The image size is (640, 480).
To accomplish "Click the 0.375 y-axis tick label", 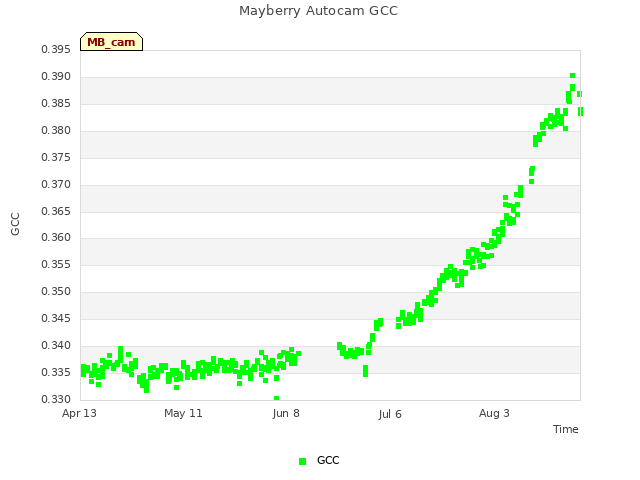I will (56, 157).
